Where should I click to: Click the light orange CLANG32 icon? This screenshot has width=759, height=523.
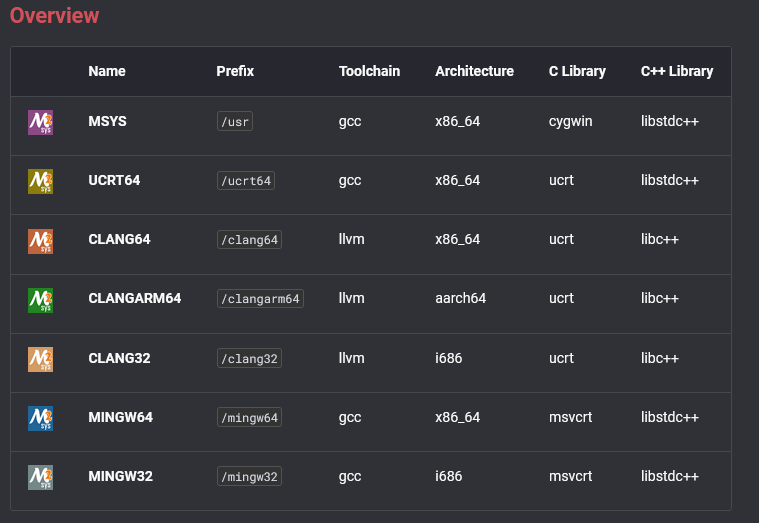tap(40, 359)
